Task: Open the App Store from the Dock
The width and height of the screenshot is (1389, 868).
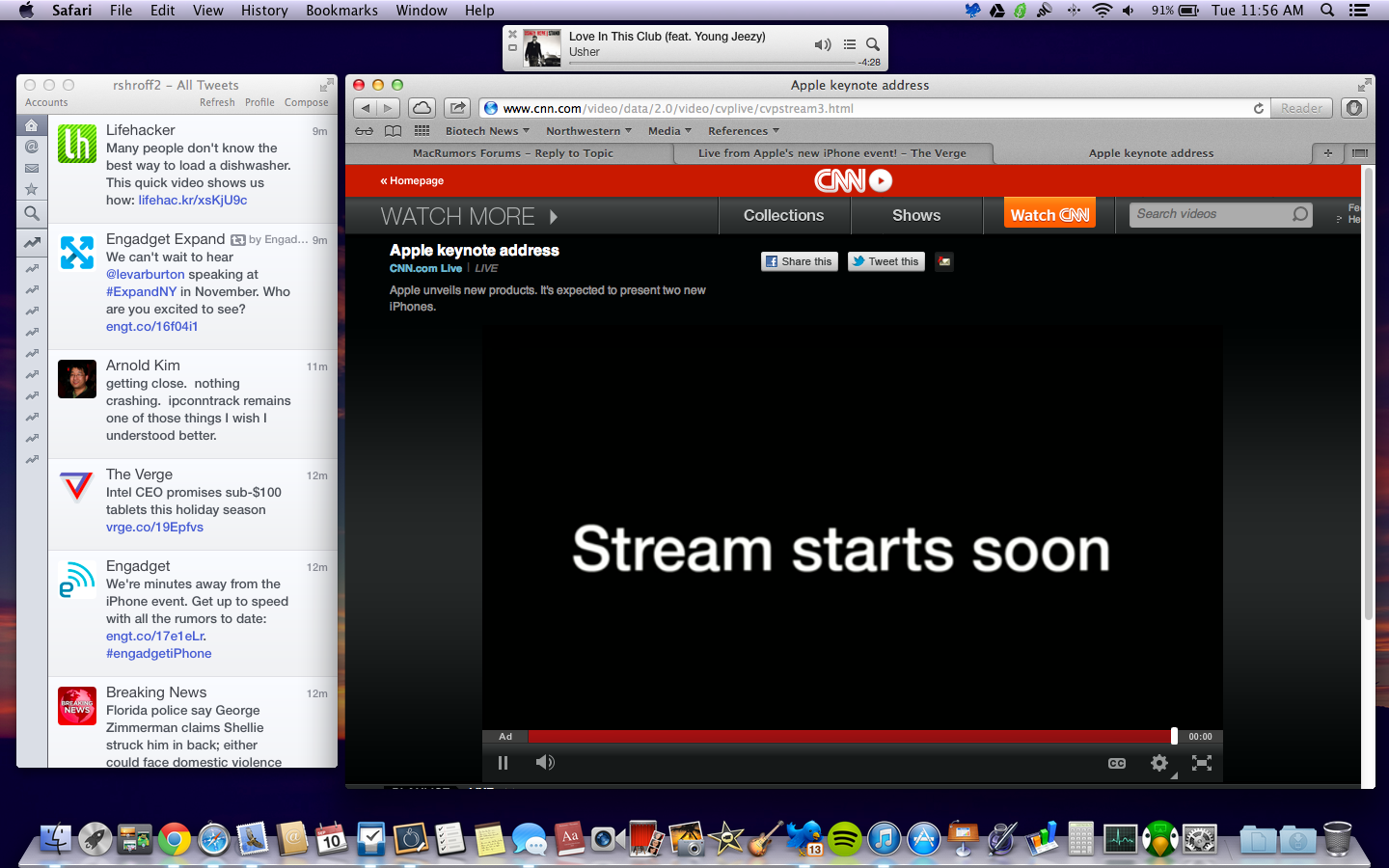Action: pos(924,839)
